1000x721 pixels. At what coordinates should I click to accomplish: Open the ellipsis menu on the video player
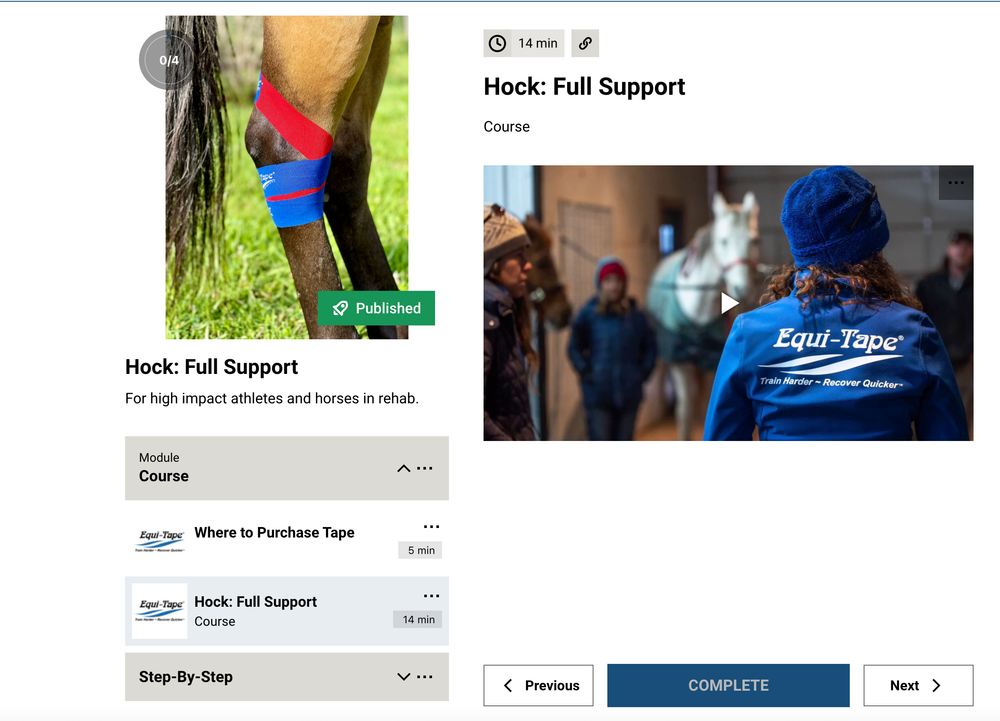[x=955, y=182]
